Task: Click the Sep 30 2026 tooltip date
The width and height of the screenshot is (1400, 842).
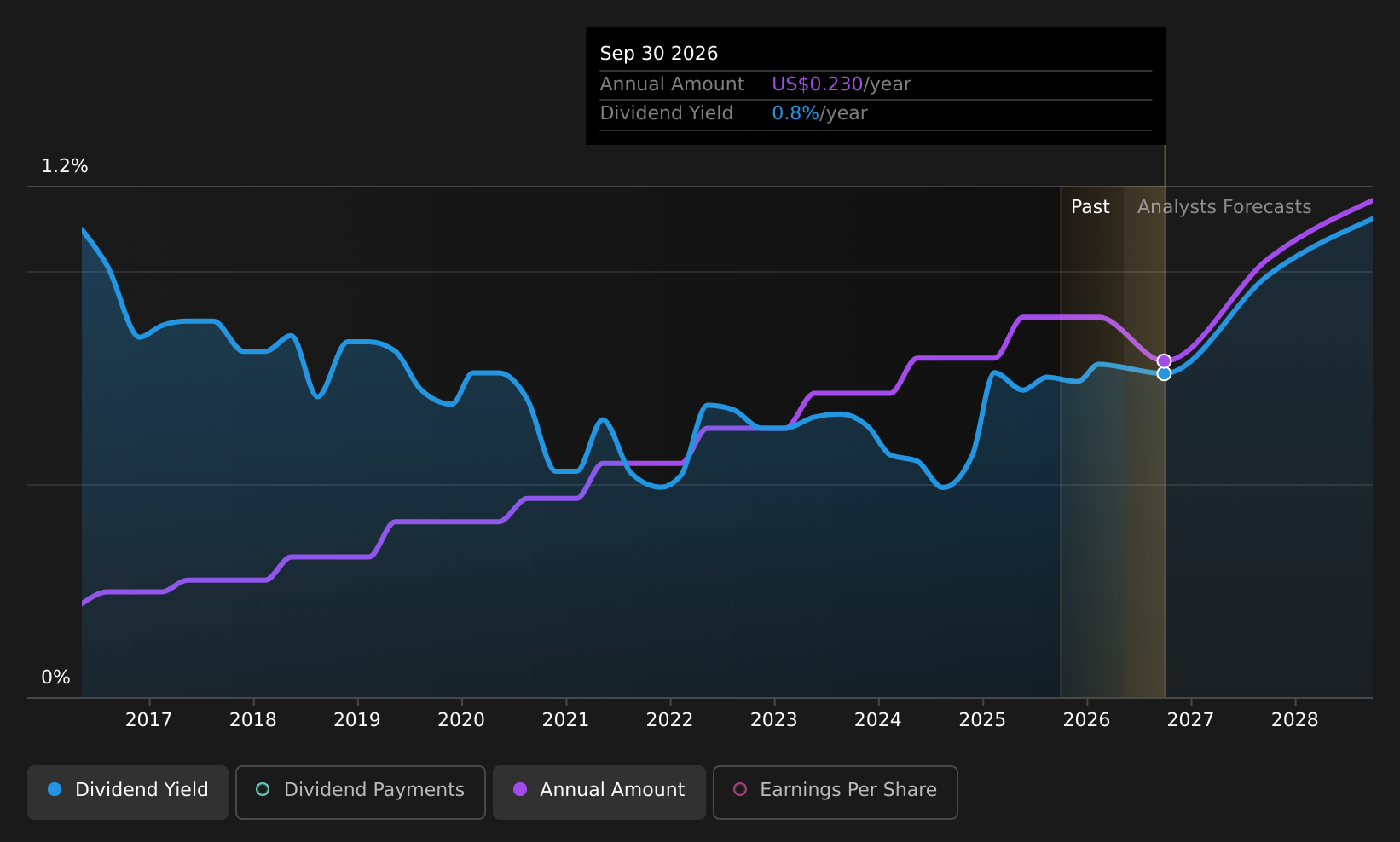Action: point(659,54)
